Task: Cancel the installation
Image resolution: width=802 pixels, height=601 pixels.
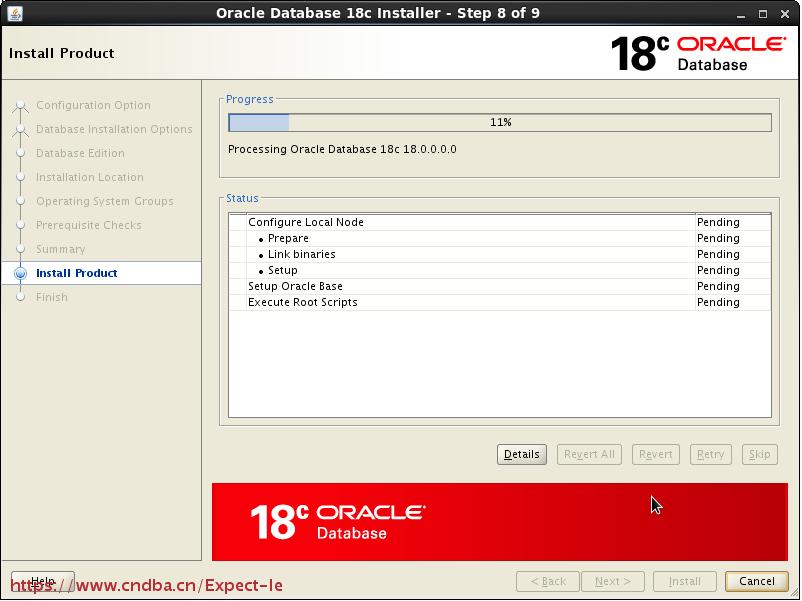Action: pos(756,581)
